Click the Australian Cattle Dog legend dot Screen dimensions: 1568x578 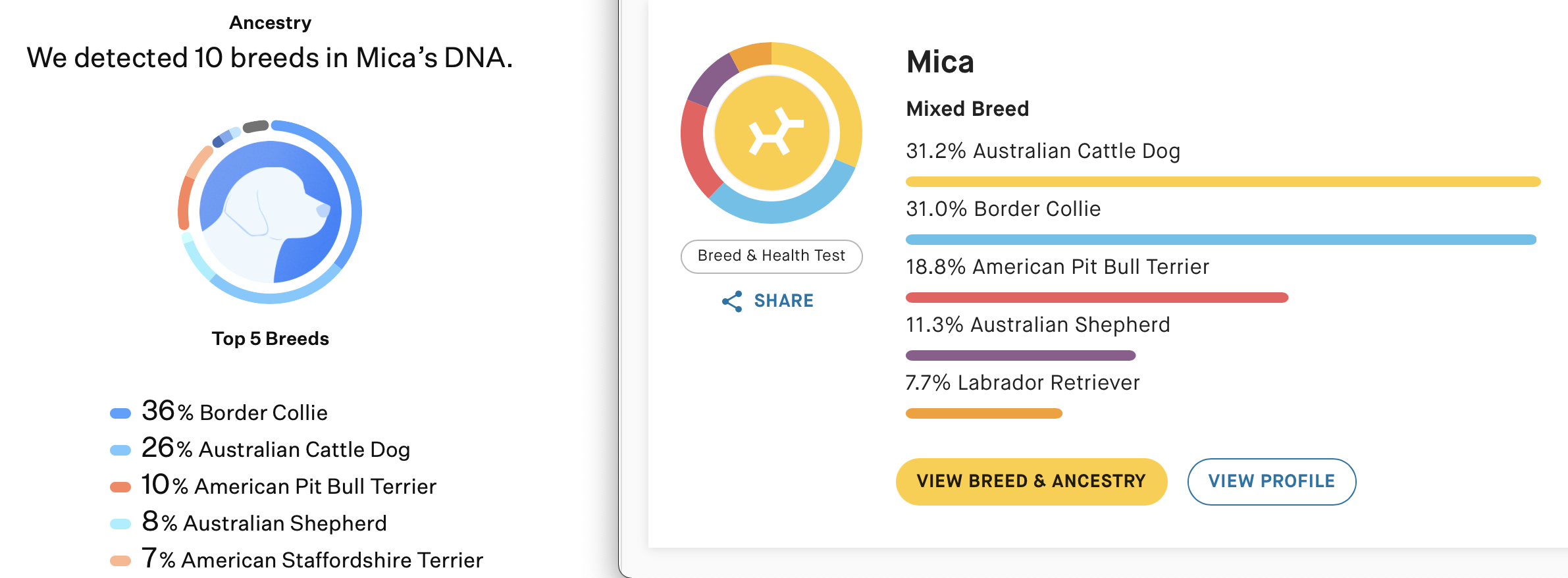[x=120, y=450]
